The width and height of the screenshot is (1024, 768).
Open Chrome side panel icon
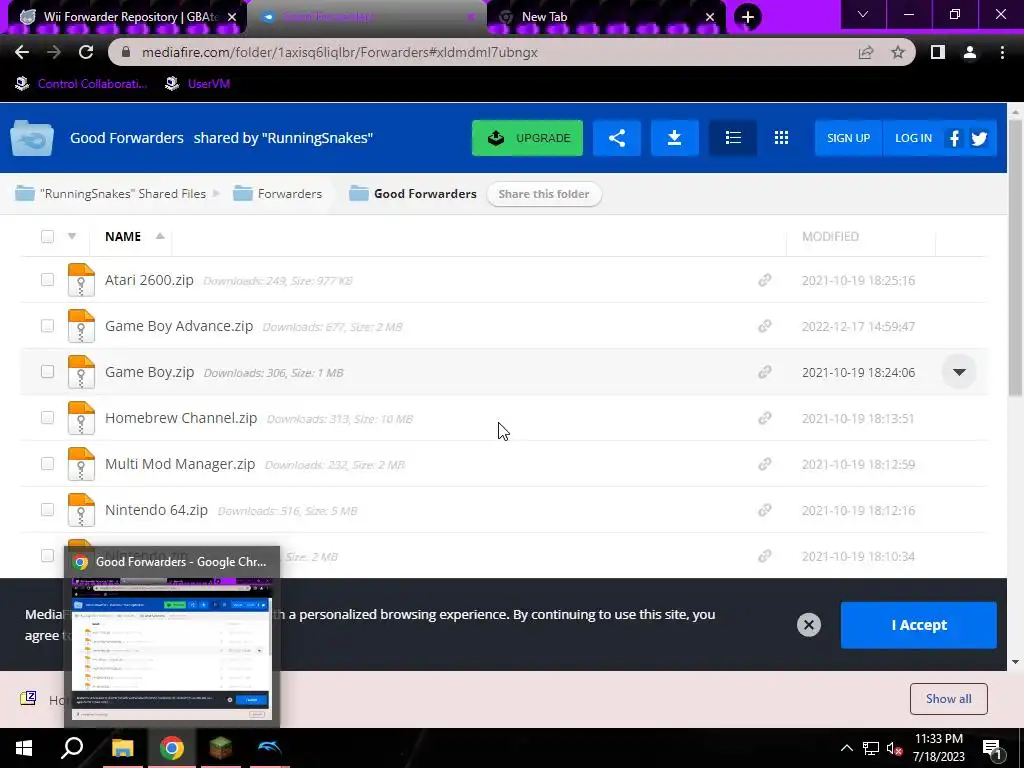tap(938, 52)
